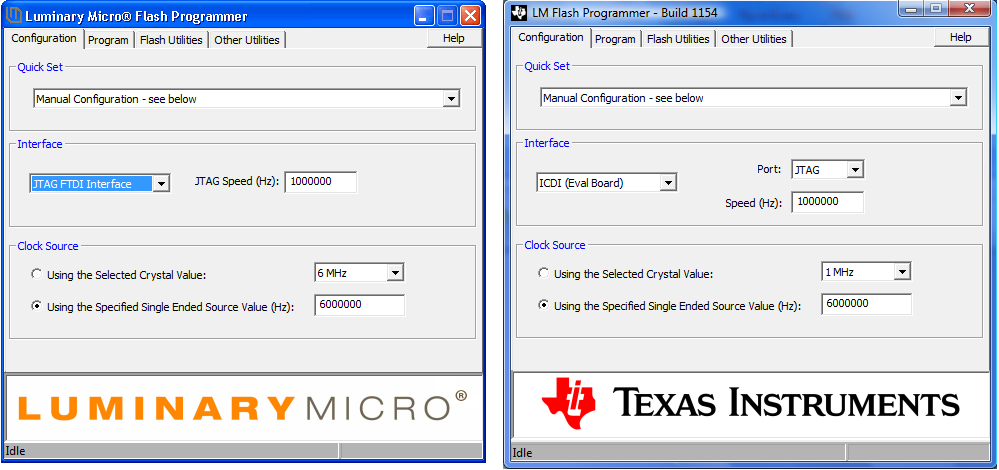Click the Speed (Hz) field in LM Flash Programmer
This screenshot has height=470, width=999.
(x=826, y=202)
